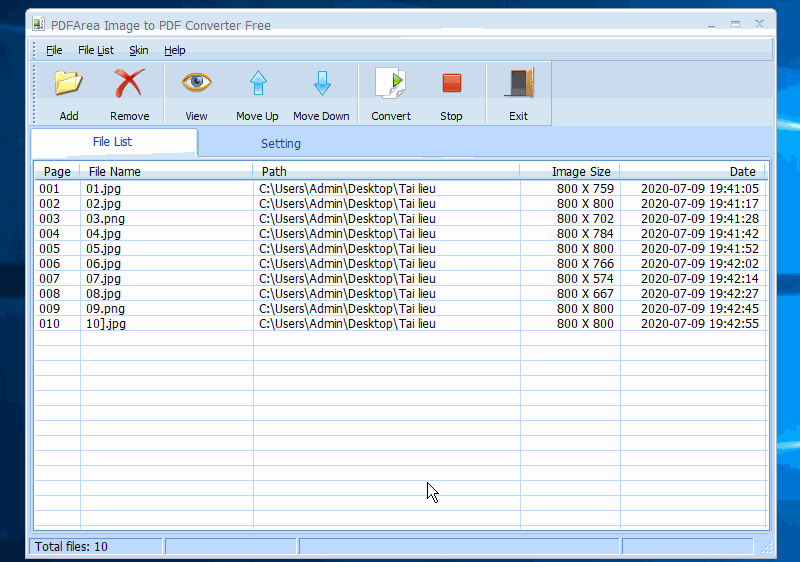The width and height of the screenshot is (800, 562).
Task: Select the file 06.jpg
Action: (103, 264)
